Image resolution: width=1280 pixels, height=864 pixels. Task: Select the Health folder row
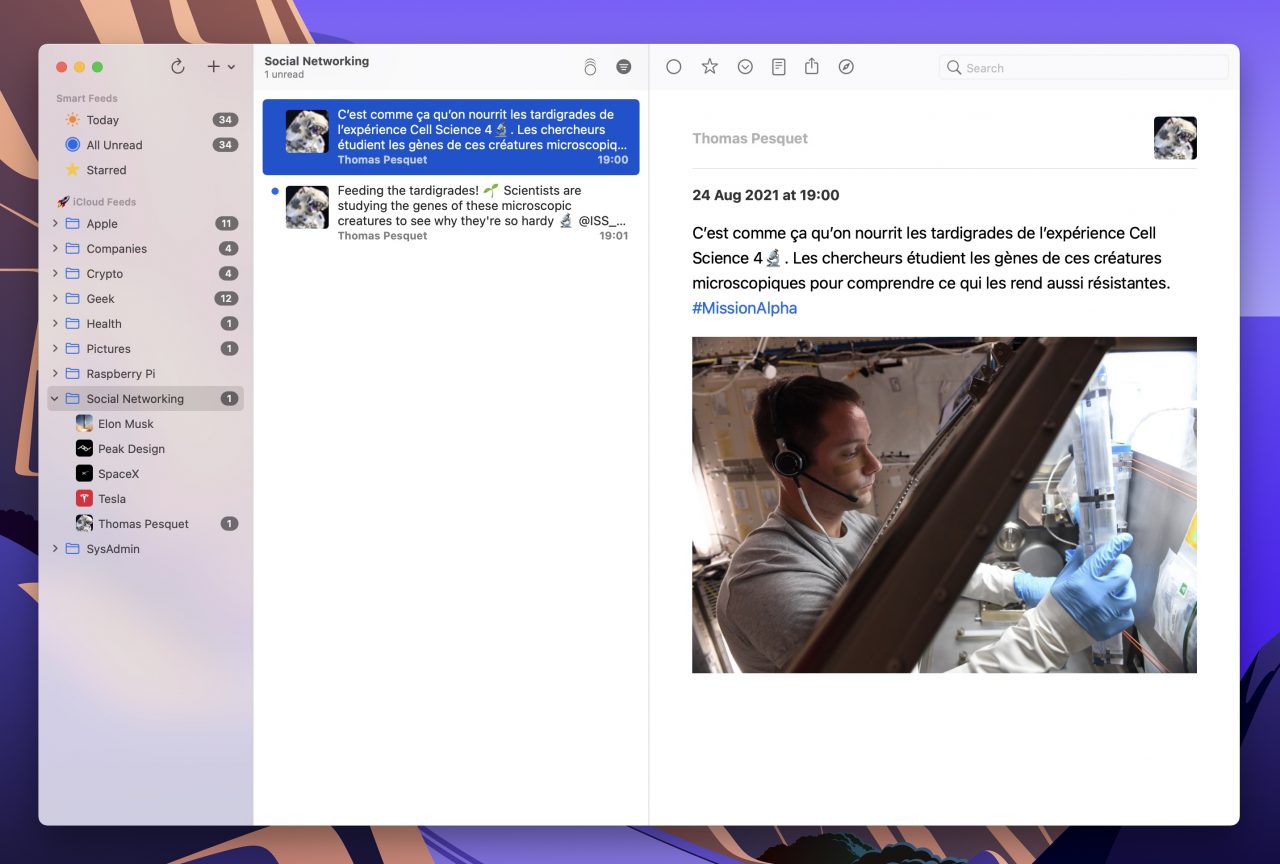146,324
